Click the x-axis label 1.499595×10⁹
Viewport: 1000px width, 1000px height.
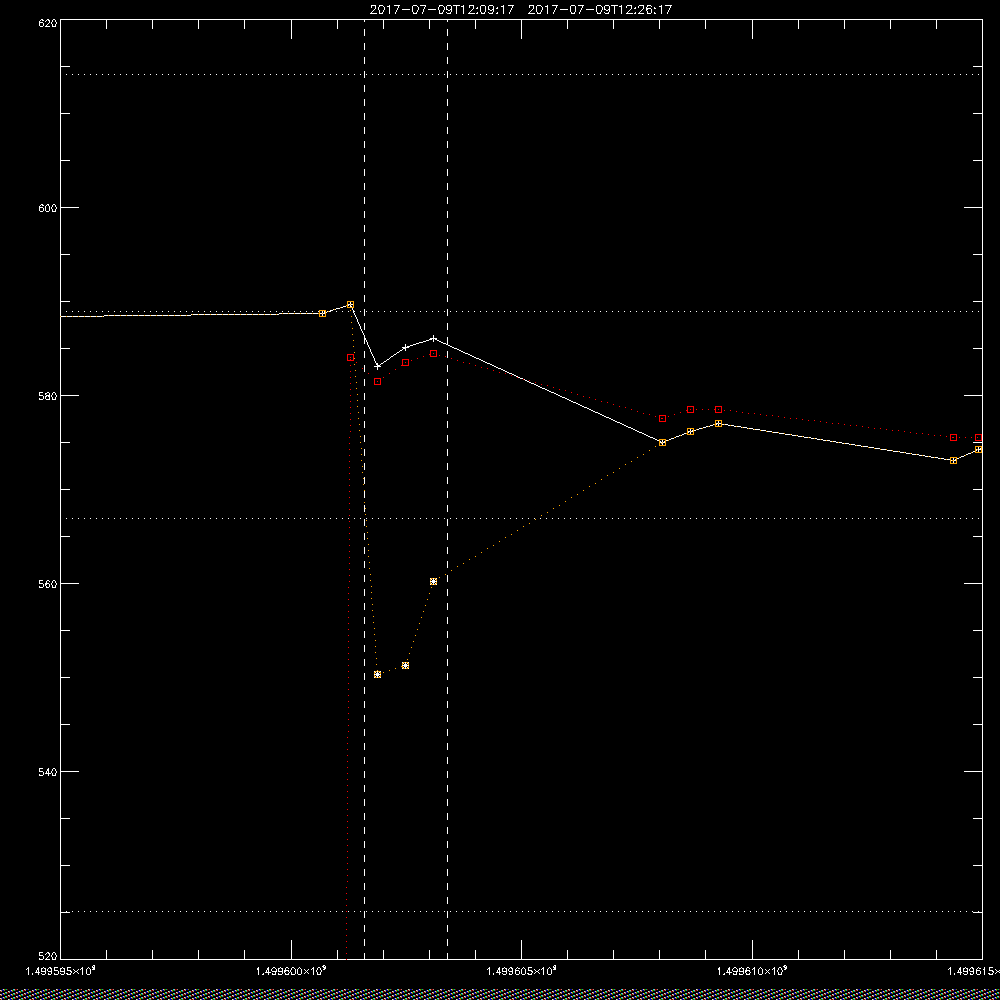click(61, 971)
